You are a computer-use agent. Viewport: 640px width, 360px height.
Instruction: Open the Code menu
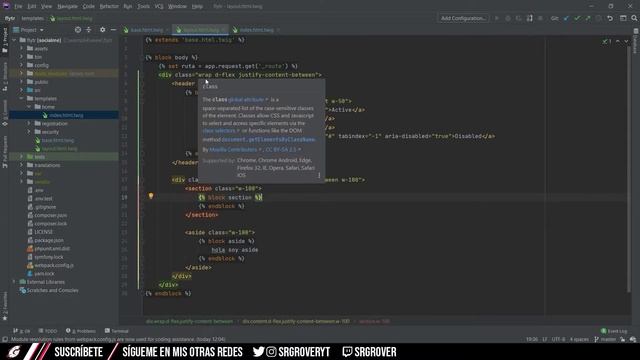(x=89, y=7)
